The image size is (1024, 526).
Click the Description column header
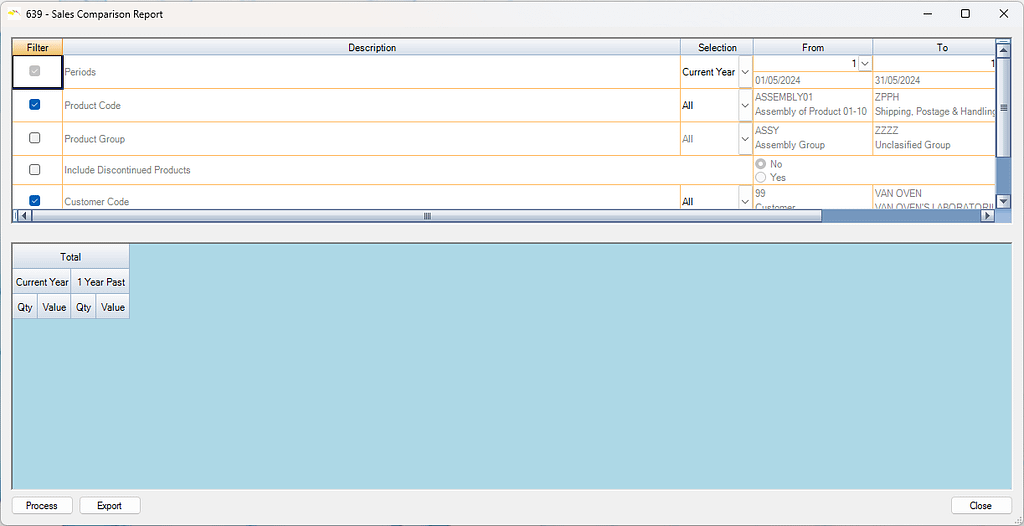(371, 47)
